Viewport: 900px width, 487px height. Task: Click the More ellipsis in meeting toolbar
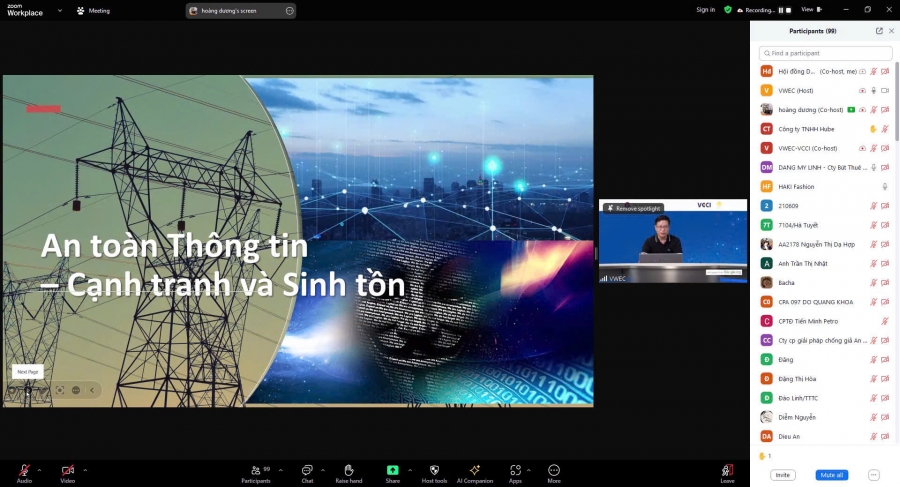click(553, 469)
